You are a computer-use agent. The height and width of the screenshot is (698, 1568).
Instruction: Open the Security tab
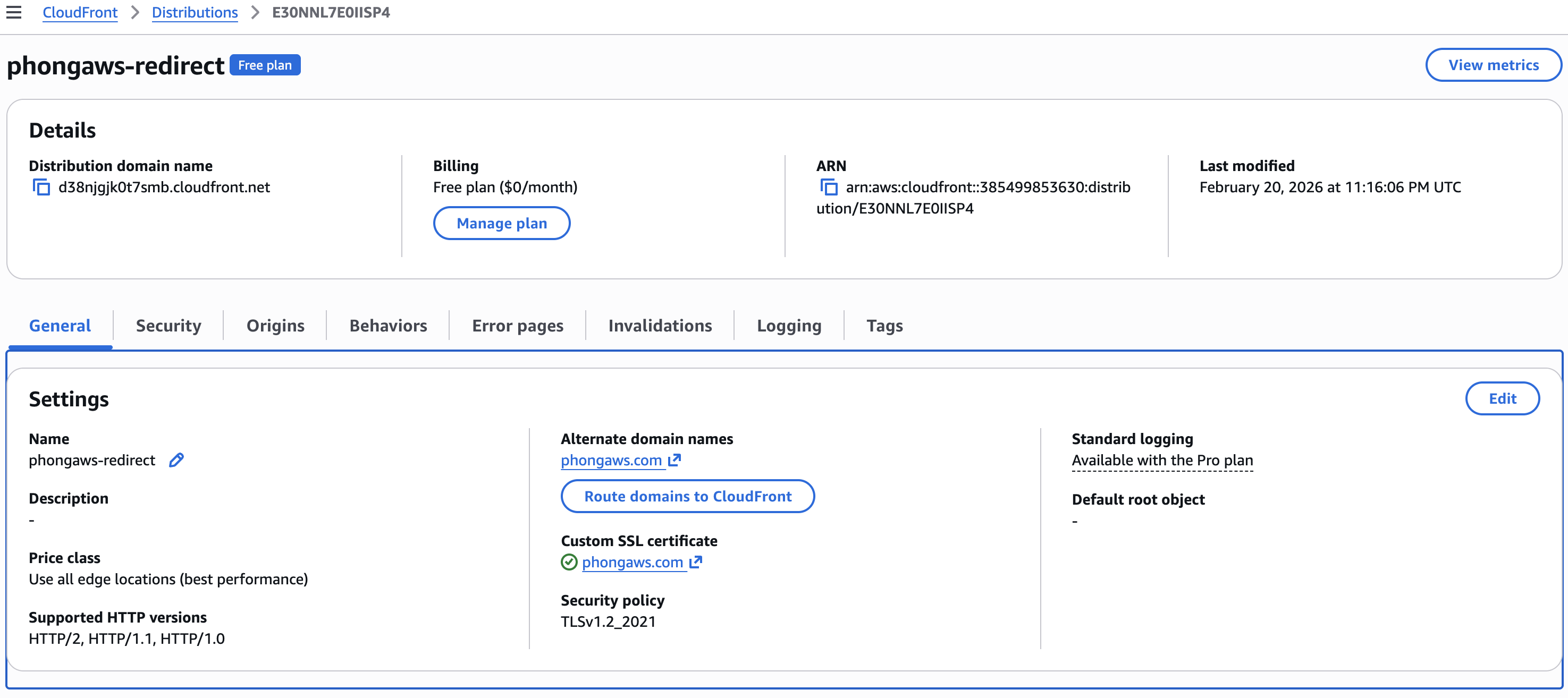[x=168, y=326]
